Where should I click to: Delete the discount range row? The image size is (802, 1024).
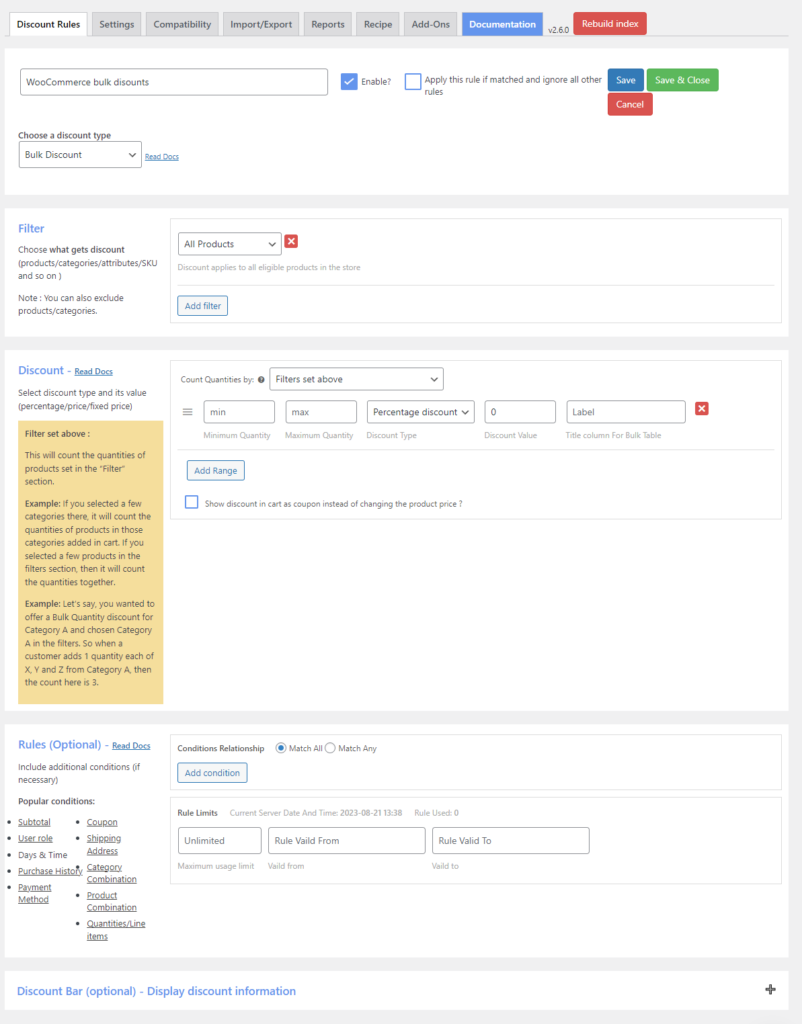click(701, 408)
